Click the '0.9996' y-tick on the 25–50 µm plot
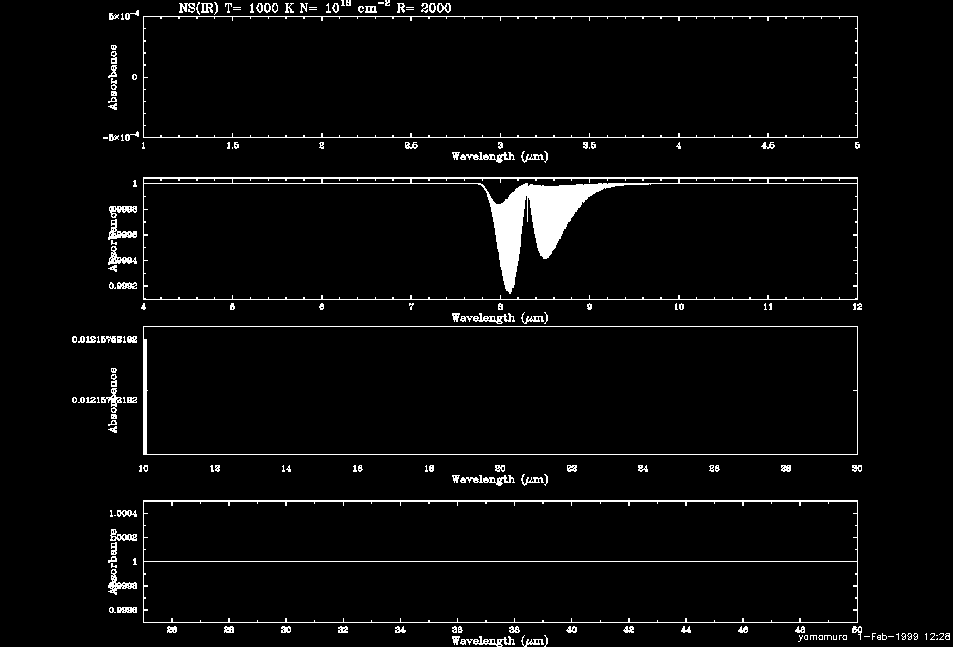The width and height of the screenshot is (953, 647). point(123,610)
